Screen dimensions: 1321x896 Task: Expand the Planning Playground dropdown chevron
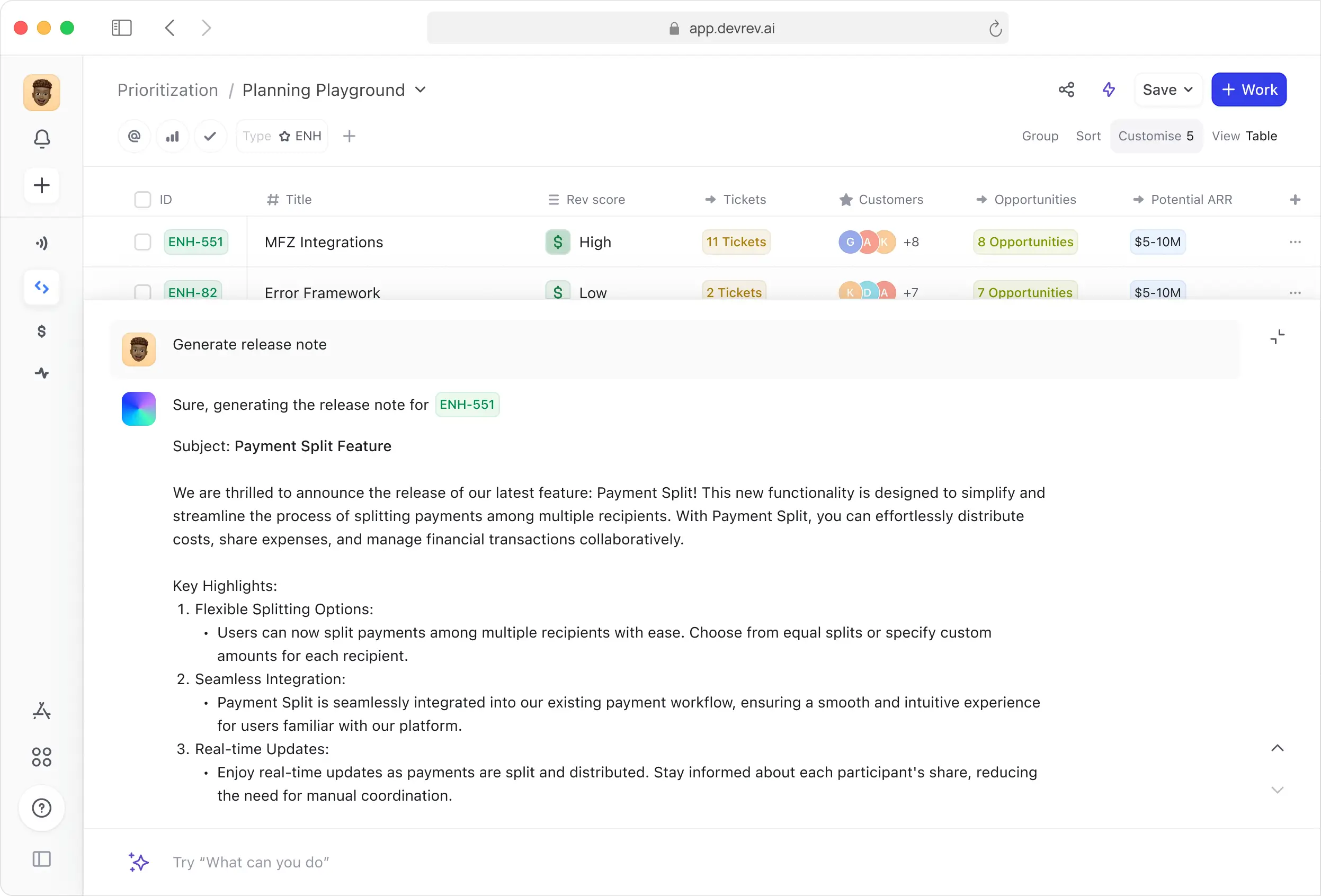pos(420,90)
